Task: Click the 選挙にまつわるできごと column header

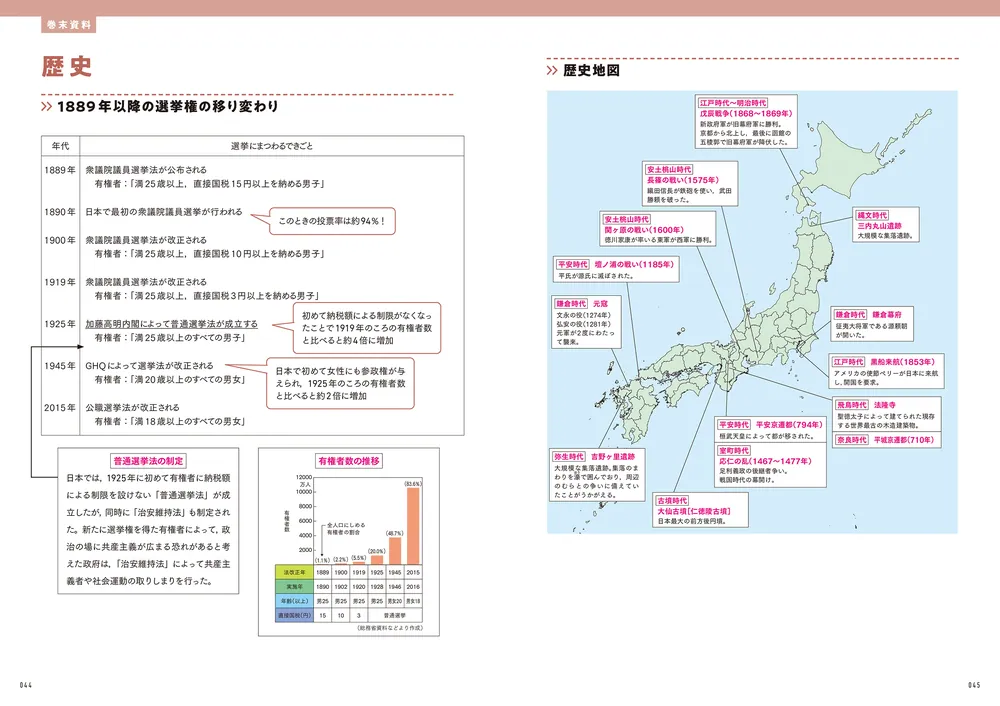Action: (x=272, y=146)
